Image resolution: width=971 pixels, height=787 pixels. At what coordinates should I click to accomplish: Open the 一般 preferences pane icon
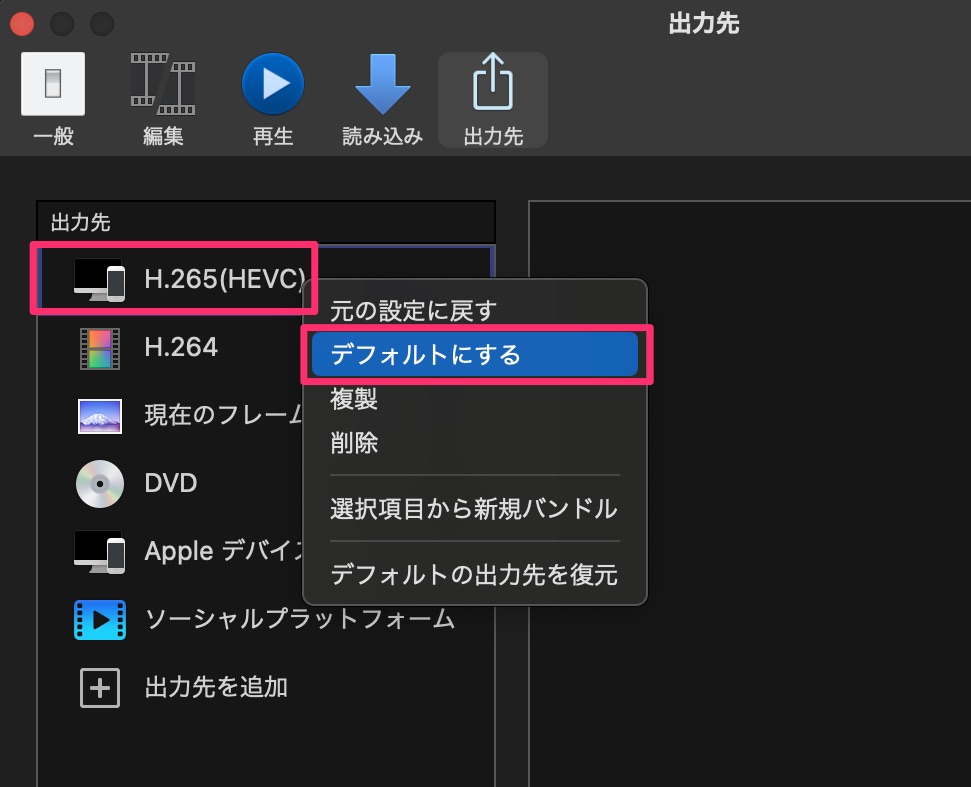pos(53,84)
